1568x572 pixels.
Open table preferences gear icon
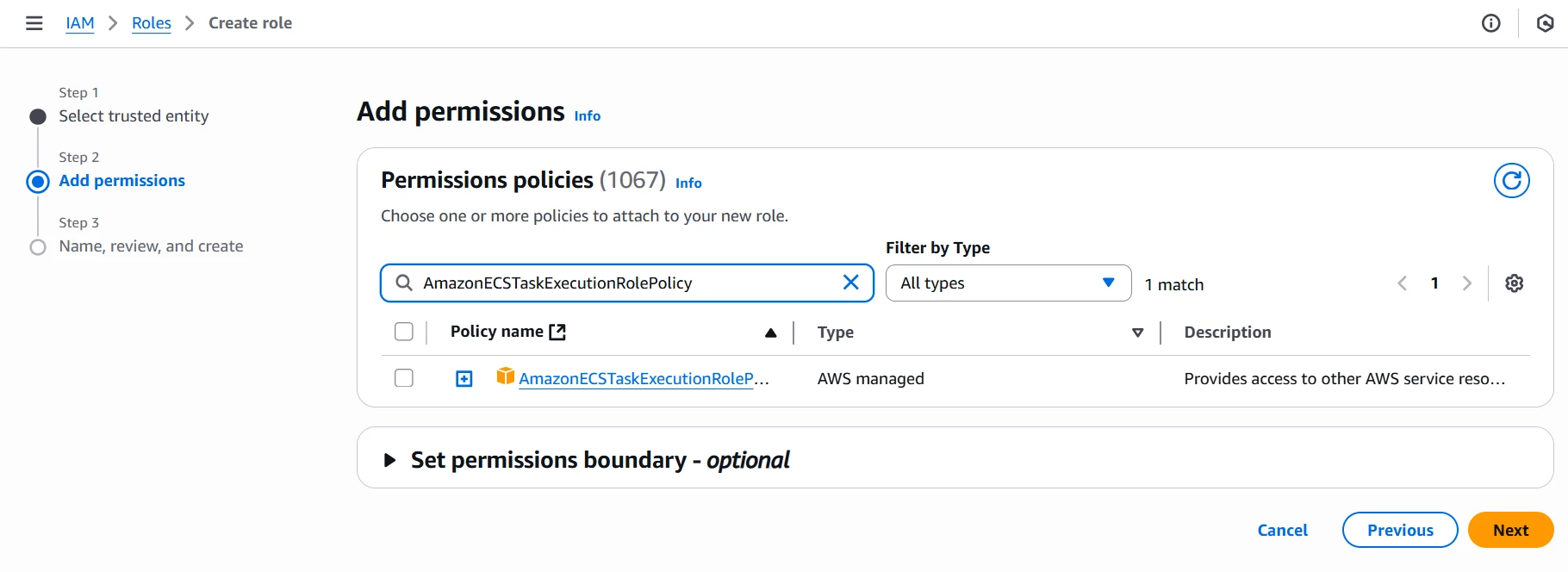pyautogui.click(x=1515, y=283)
